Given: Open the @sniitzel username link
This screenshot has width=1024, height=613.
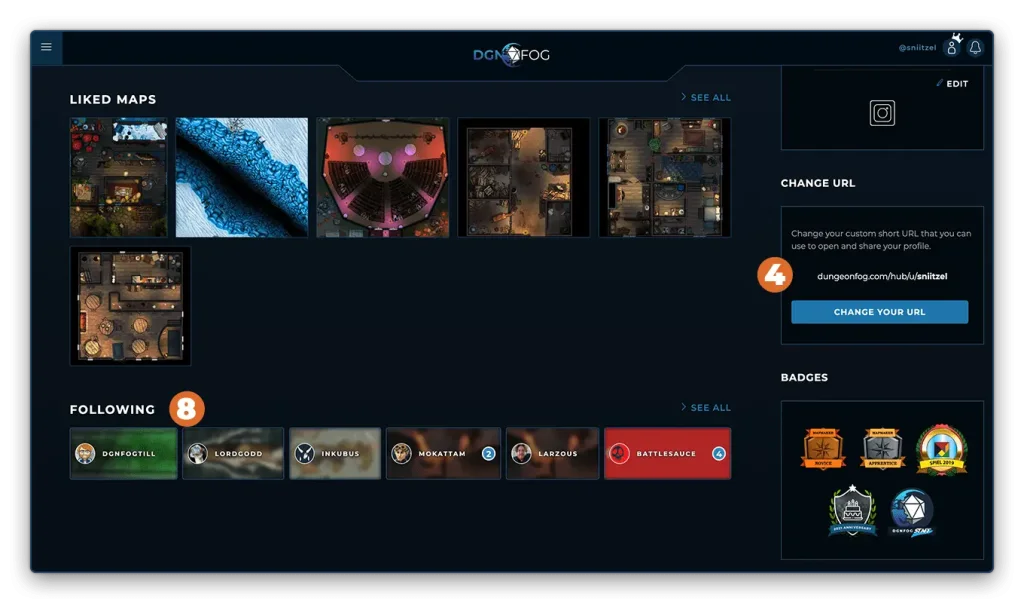Looking at the screenshot, I should (917, 48).
